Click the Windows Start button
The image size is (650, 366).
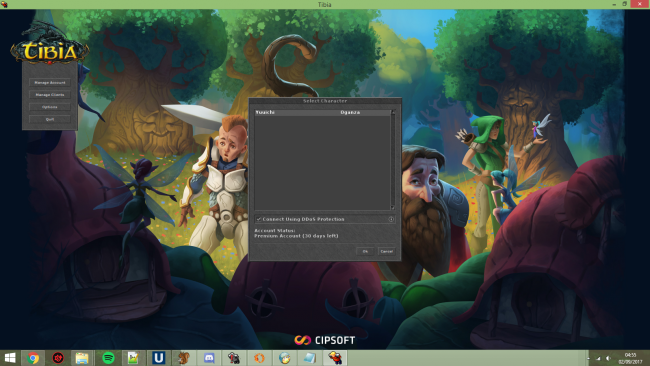pos(10,358)
